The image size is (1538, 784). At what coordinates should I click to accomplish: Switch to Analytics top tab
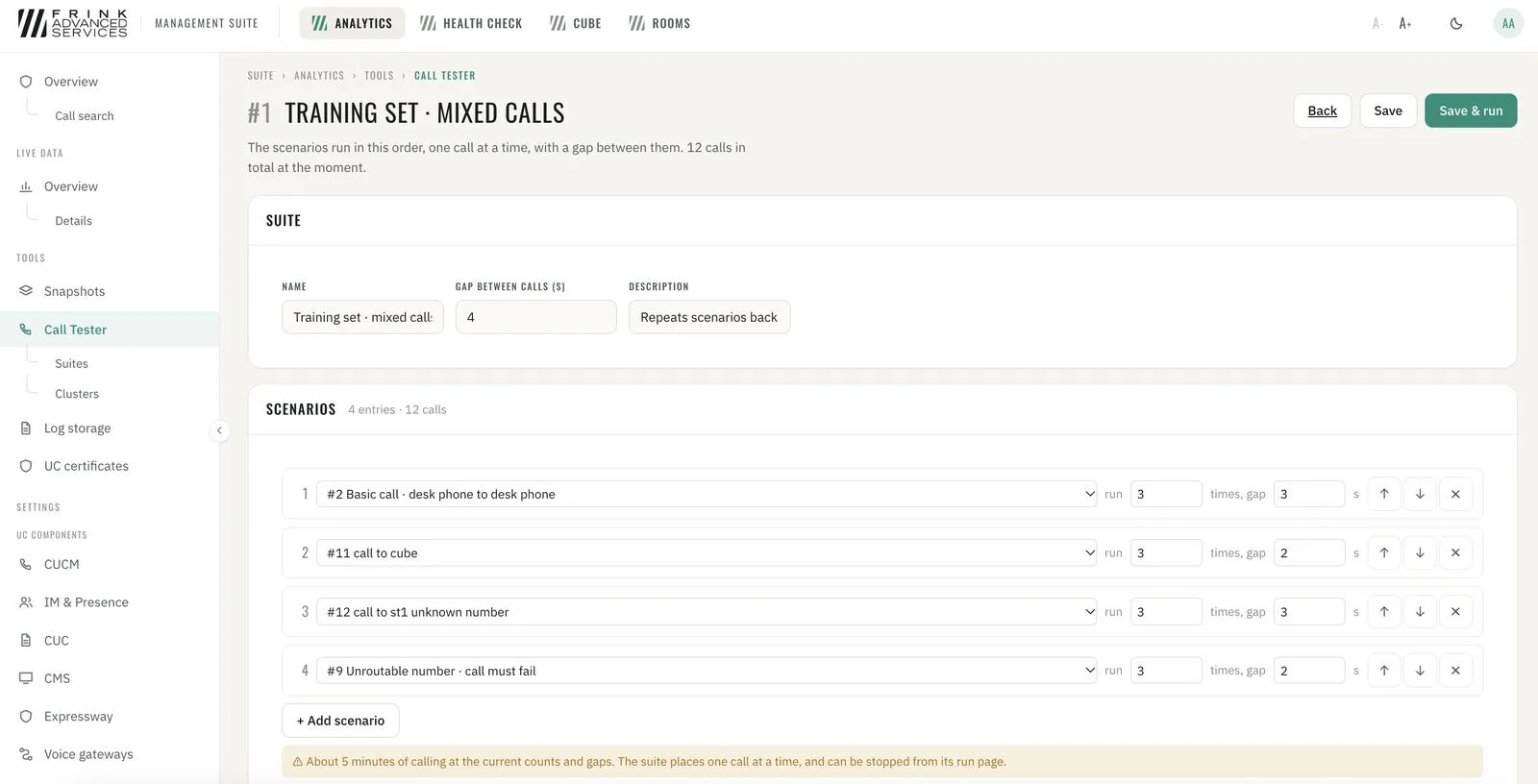(x=352, y=23)
